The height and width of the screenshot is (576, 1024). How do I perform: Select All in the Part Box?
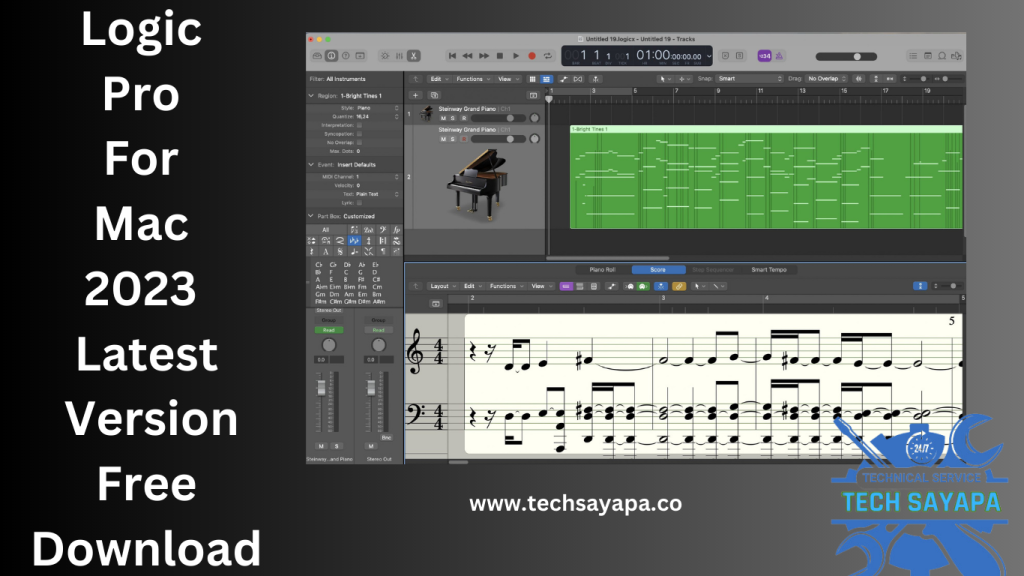point(325,230)
